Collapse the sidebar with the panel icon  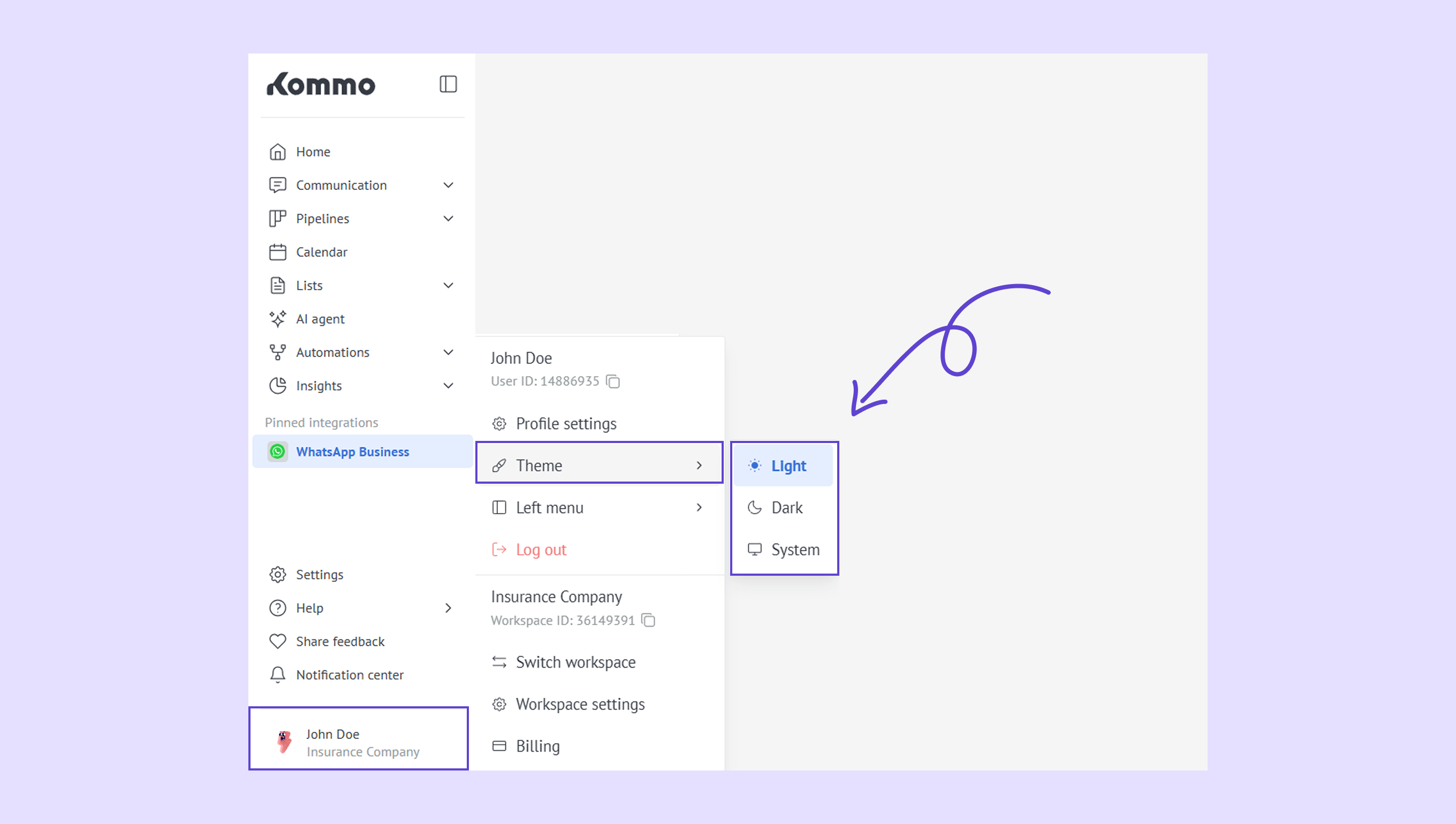[x=448, y=85]
